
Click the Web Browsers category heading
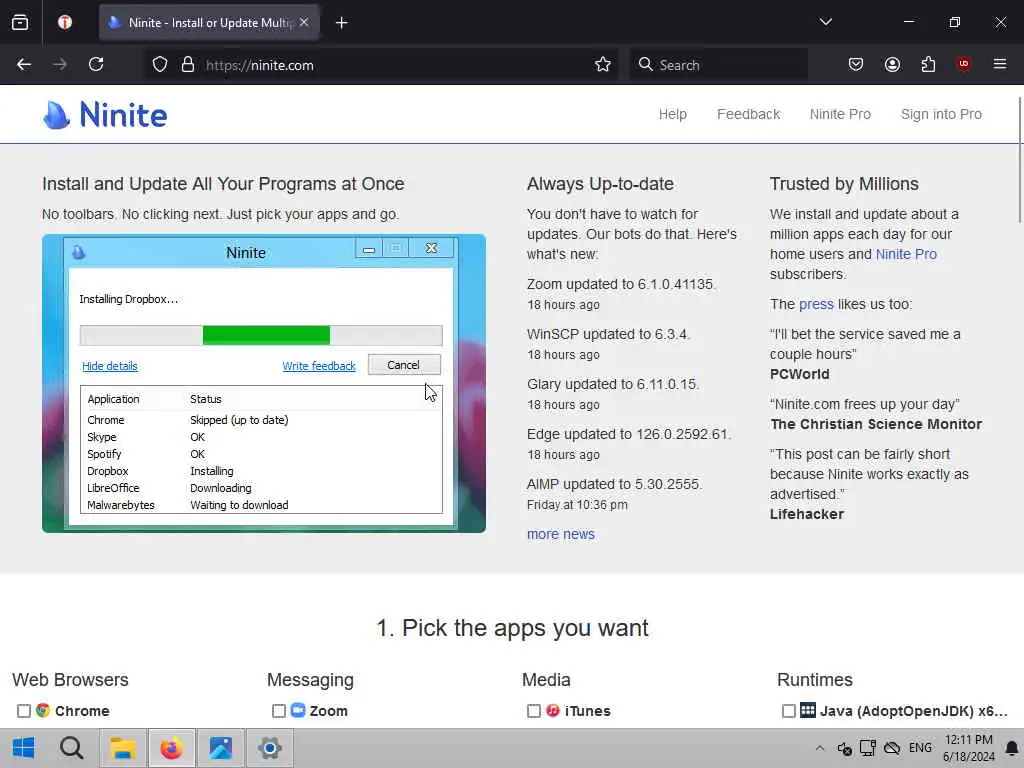click(71, 680)
